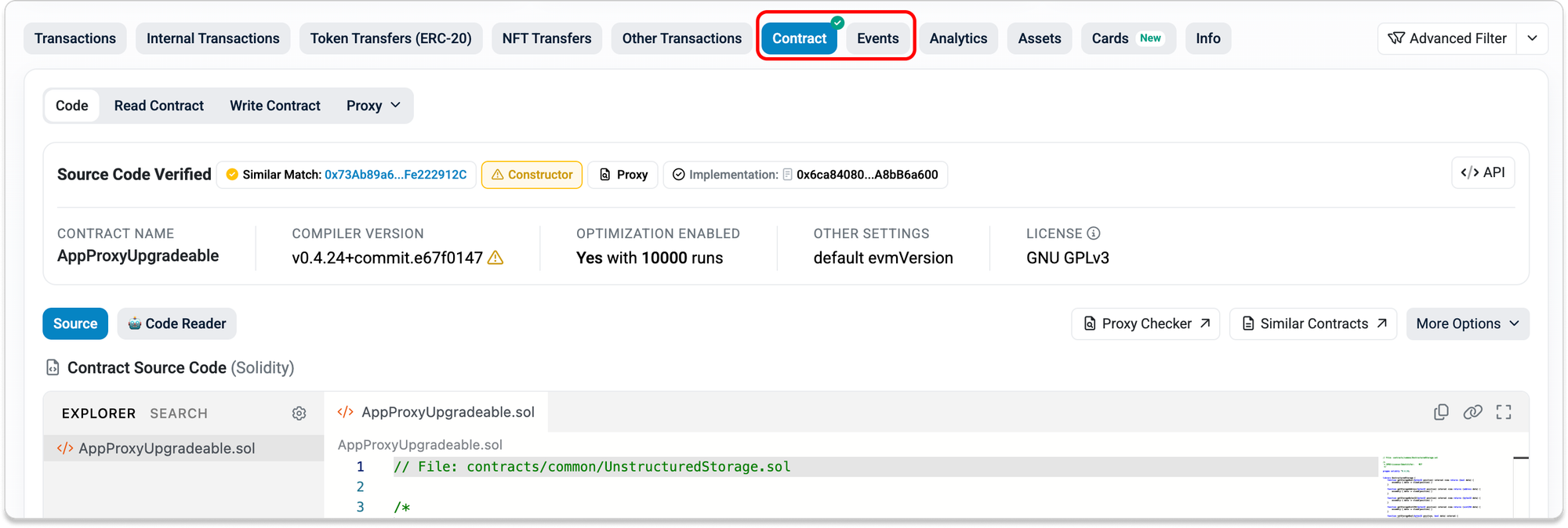The image size is (1568, 528).
Task: Open the Read Contract tab
Action: [159, 106]
